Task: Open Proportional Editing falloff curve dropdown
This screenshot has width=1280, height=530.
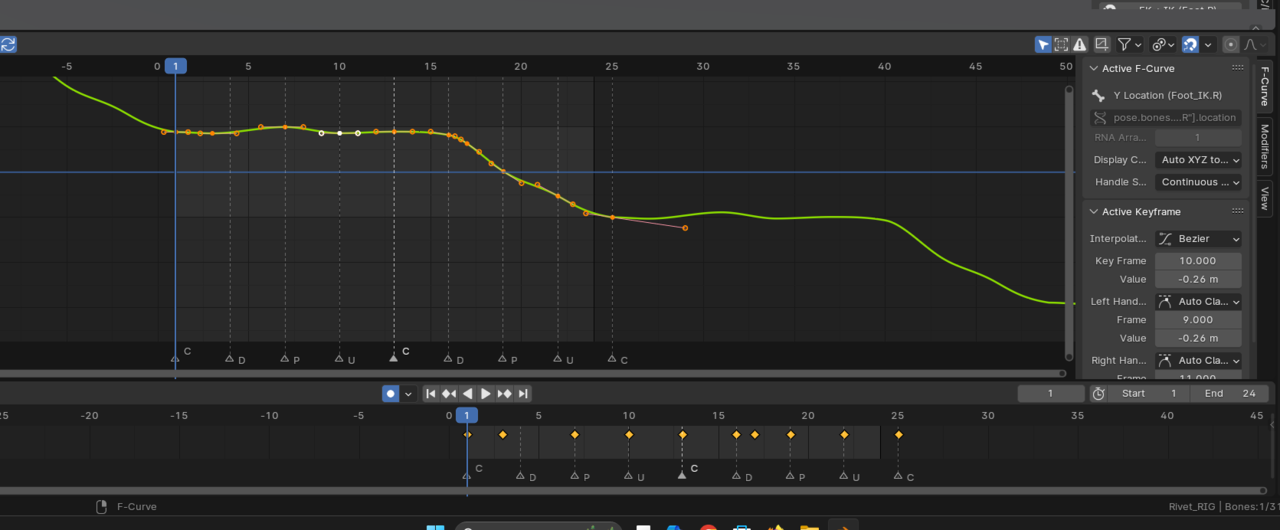Action: point(1252,44)
